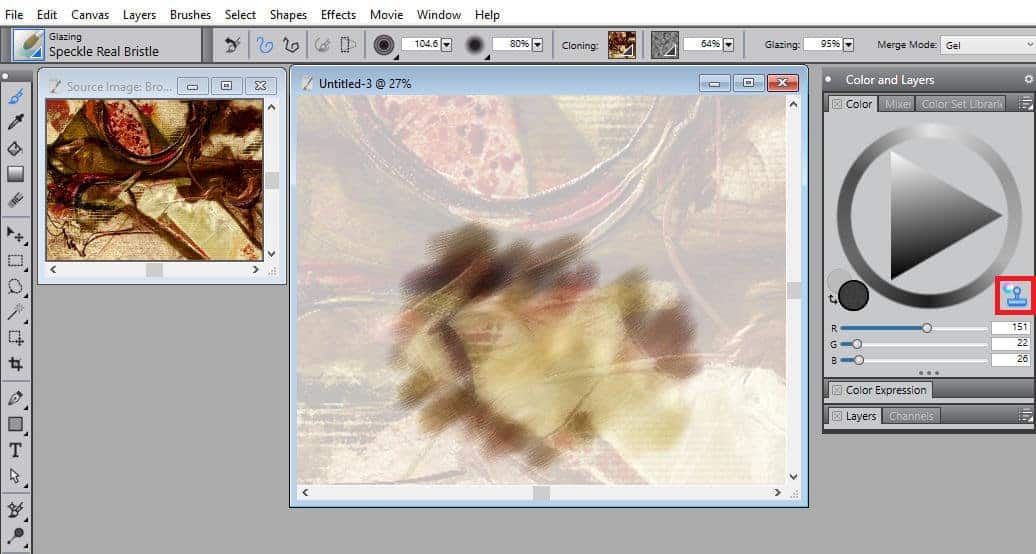The image size is (1036, 554).
Task: Click the Red channel slider handle
Action: pos(927,328)
